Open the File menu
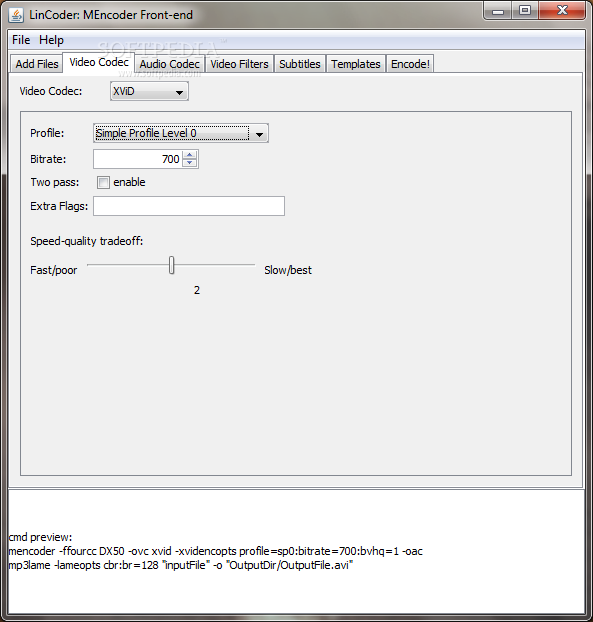The height and width of the screenshot is (622, 593). tap(21, 40)
